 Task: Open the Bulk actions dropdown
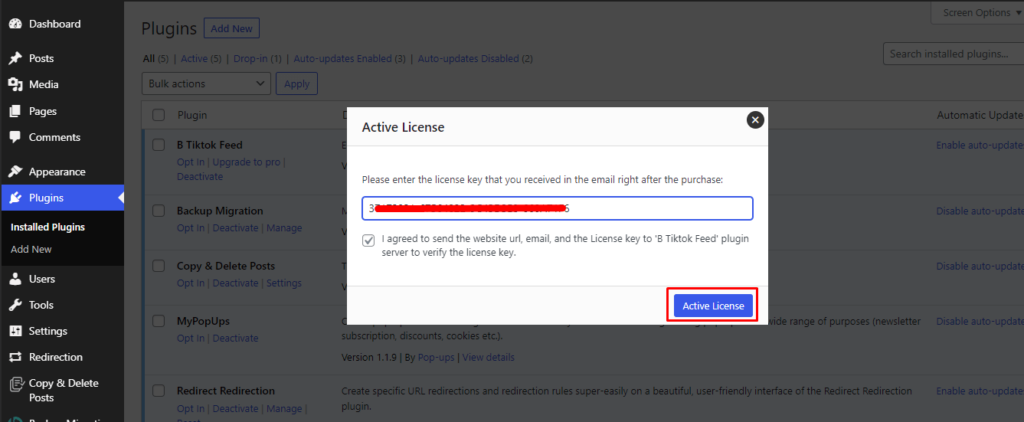(x=206, y=84)
